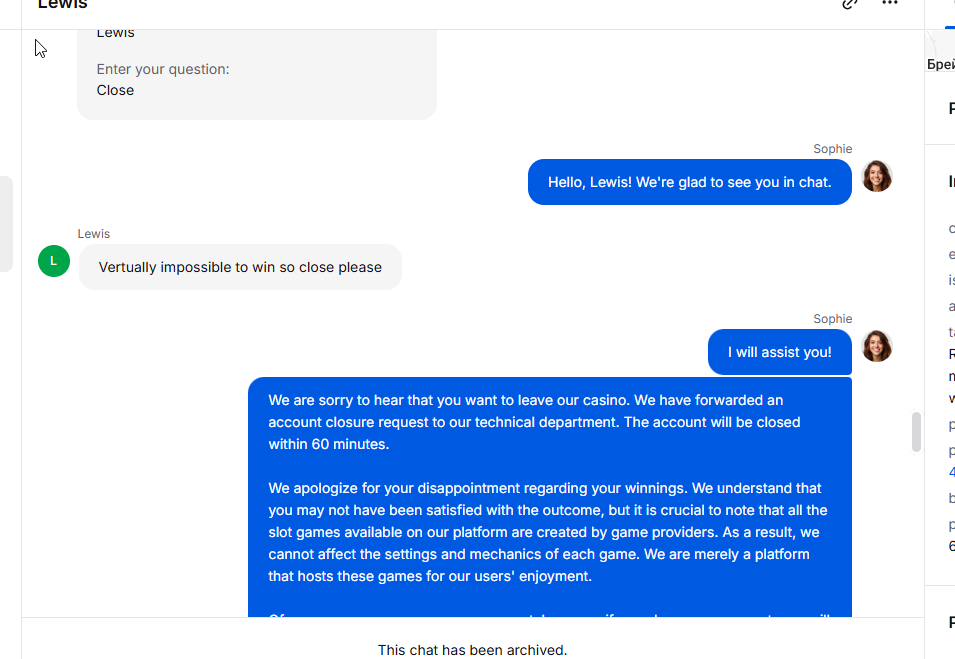This screenshot has height=659, width=955.
Task: Click 'This chat has been archived.' notice
Action: click(x=472, y=650)
